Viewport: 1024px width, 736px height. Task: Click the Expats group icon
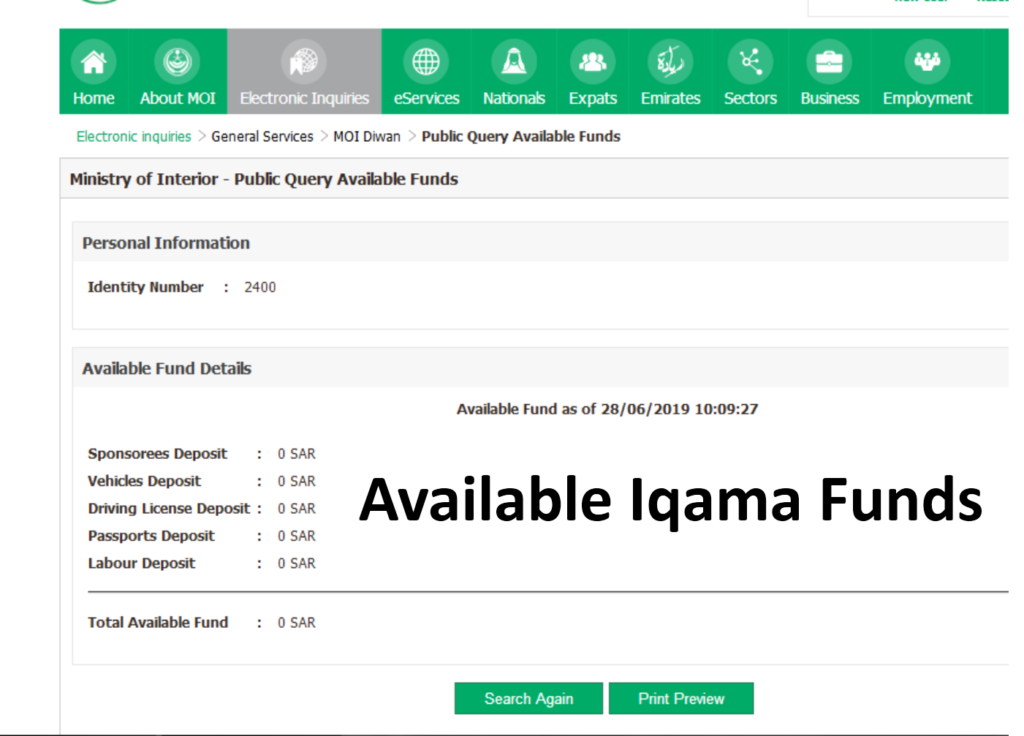592,62
